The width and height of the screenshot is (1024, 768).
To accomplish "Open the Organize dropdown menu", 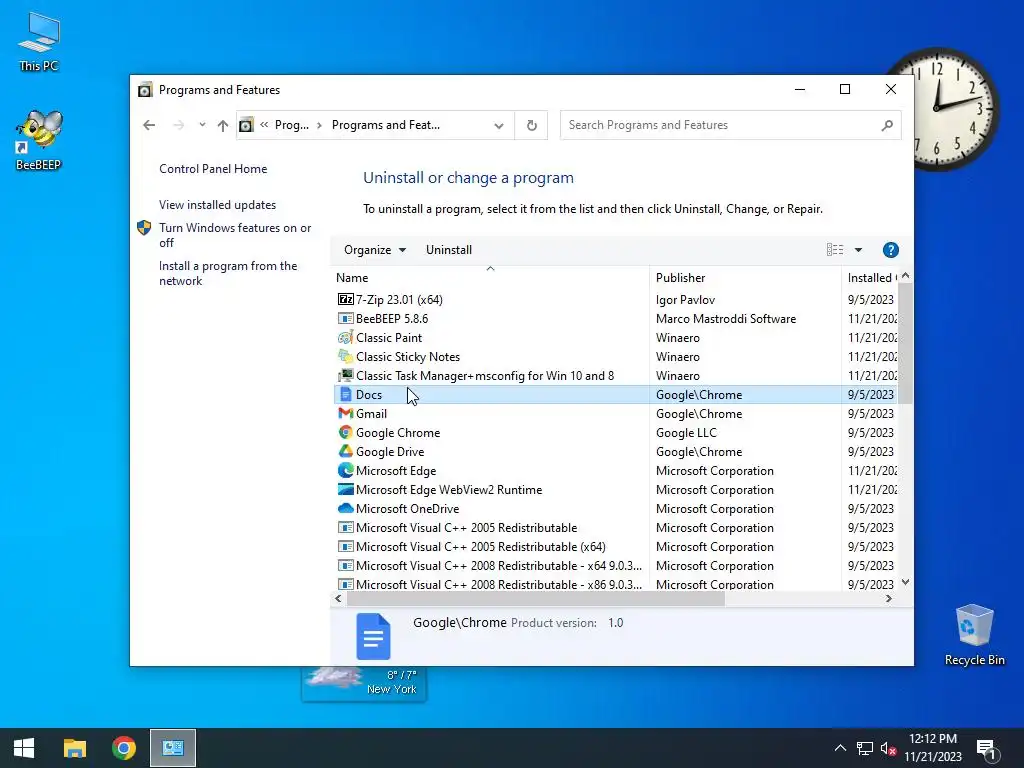I will 375,249.
